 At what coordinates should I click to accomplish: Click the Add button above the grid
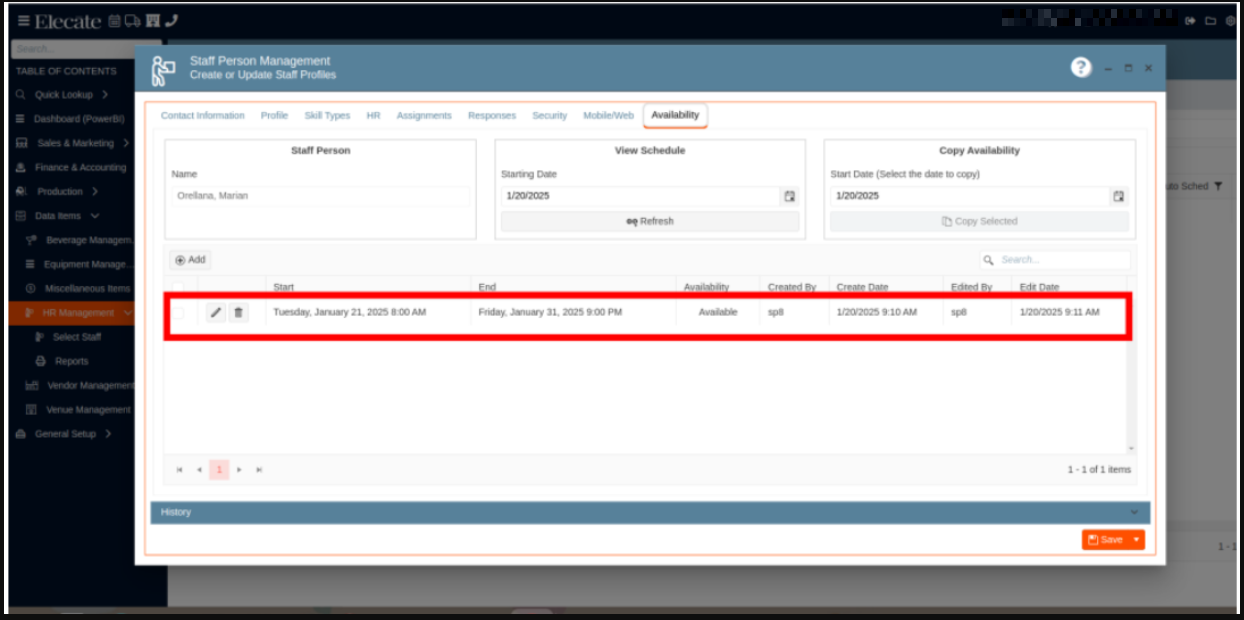[x=190, y=260]
